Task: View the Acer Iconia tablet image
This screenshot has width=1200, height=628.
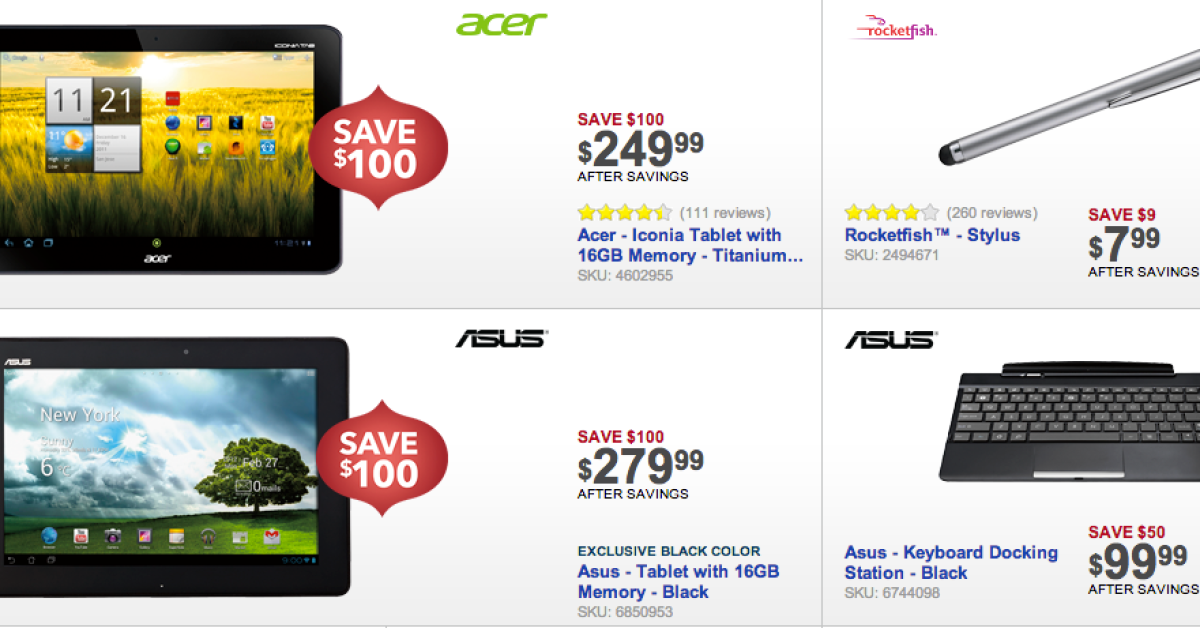Action: tap(165, 148)
